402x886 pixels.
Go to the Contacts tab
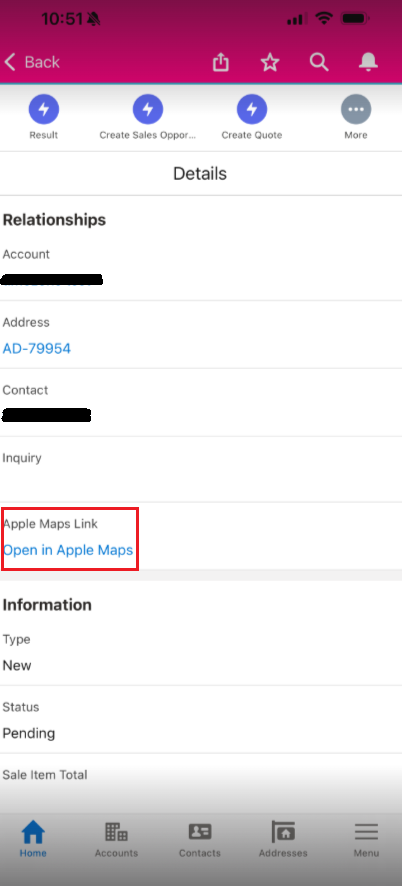click(x=200, y=839)
